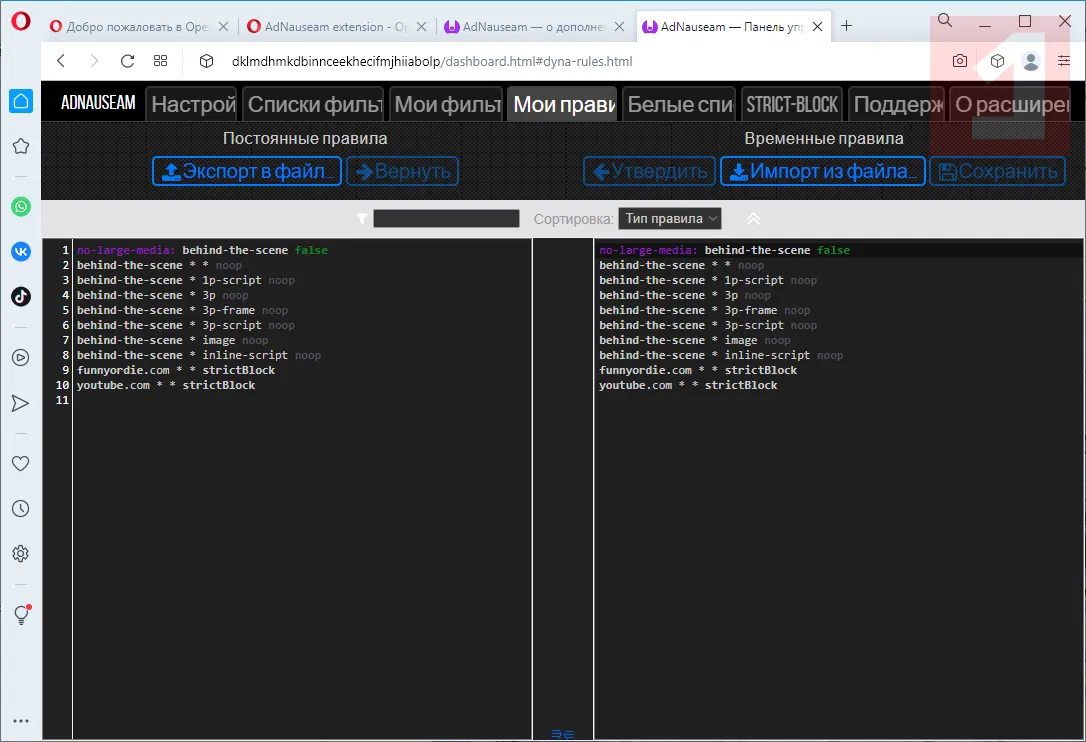Open browsing history clock icon

(21, 509)
